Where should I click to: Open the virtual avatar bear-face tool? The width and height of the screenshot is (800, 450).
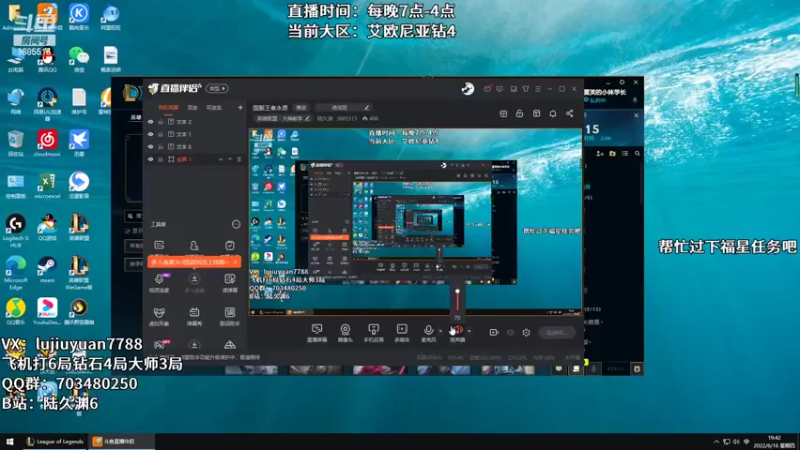pyautogui.click(x=159, y=316)
